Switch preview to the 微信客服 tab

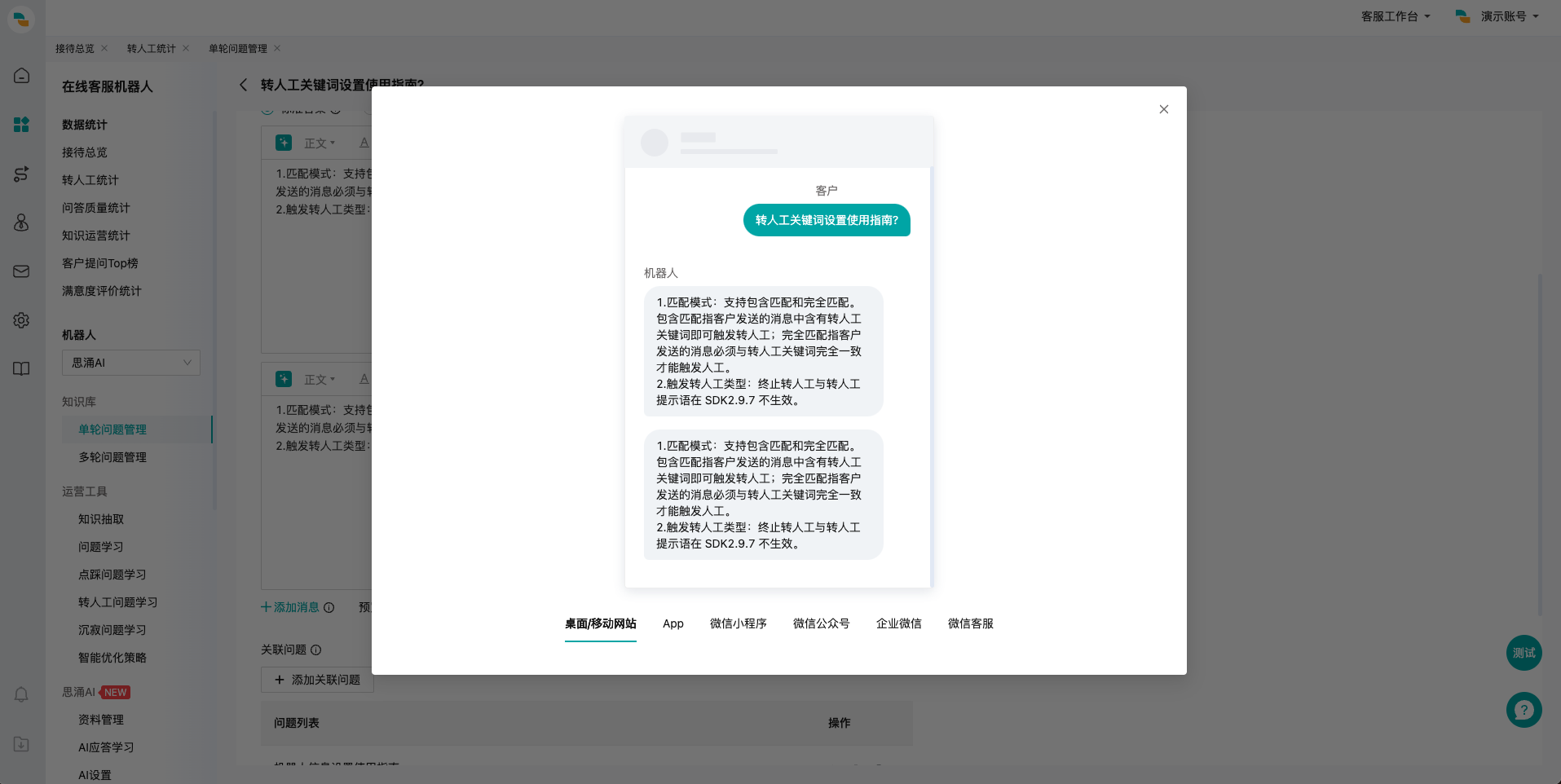(970, 623)
